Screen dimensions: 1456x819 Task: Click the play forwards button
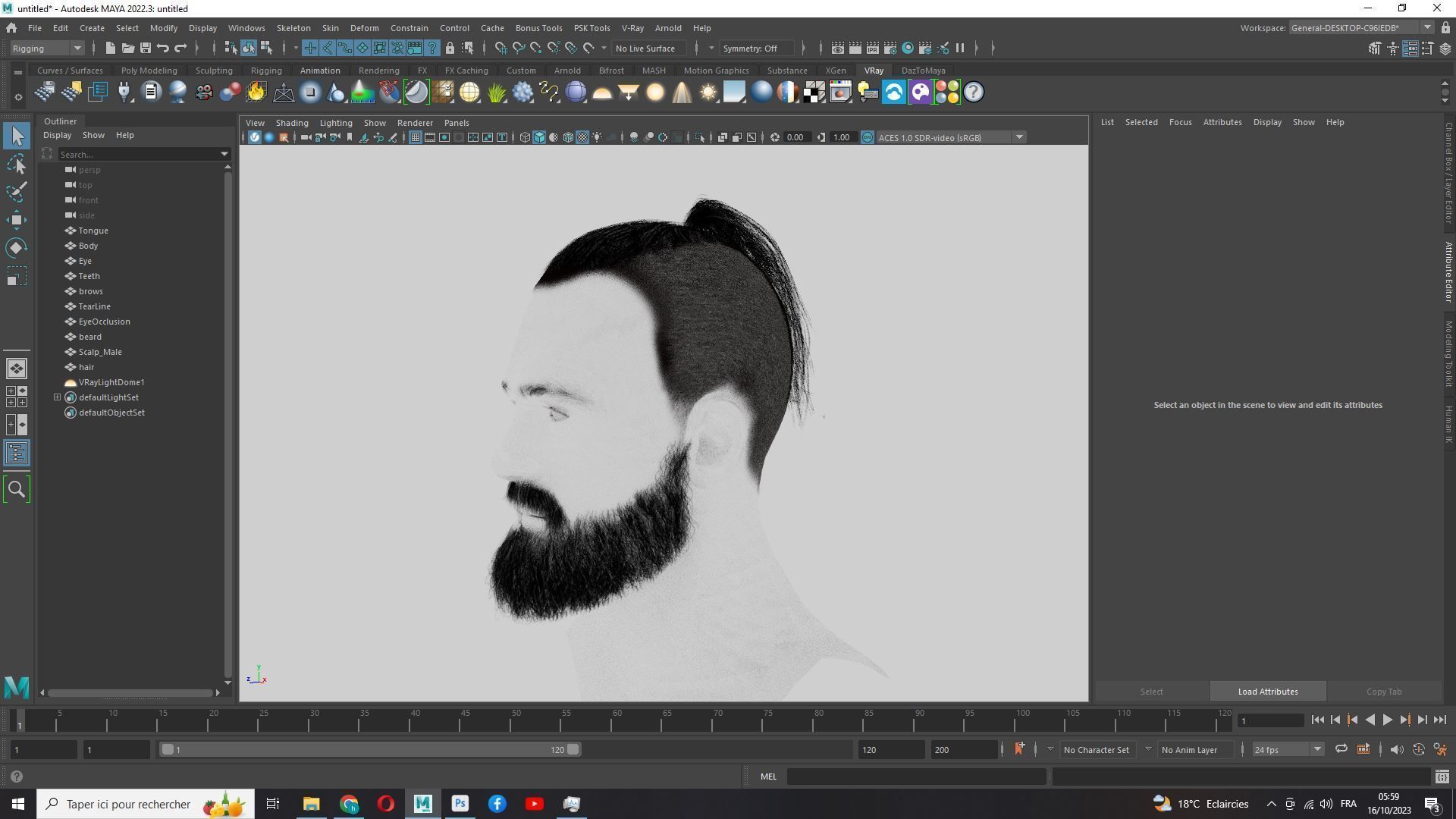[1387, 720]
